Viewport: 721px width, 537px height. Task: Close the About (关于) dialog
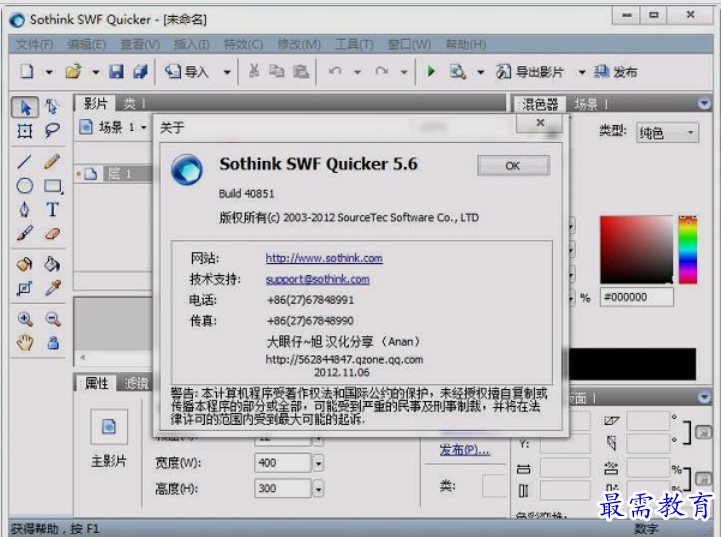coord(540,123)
